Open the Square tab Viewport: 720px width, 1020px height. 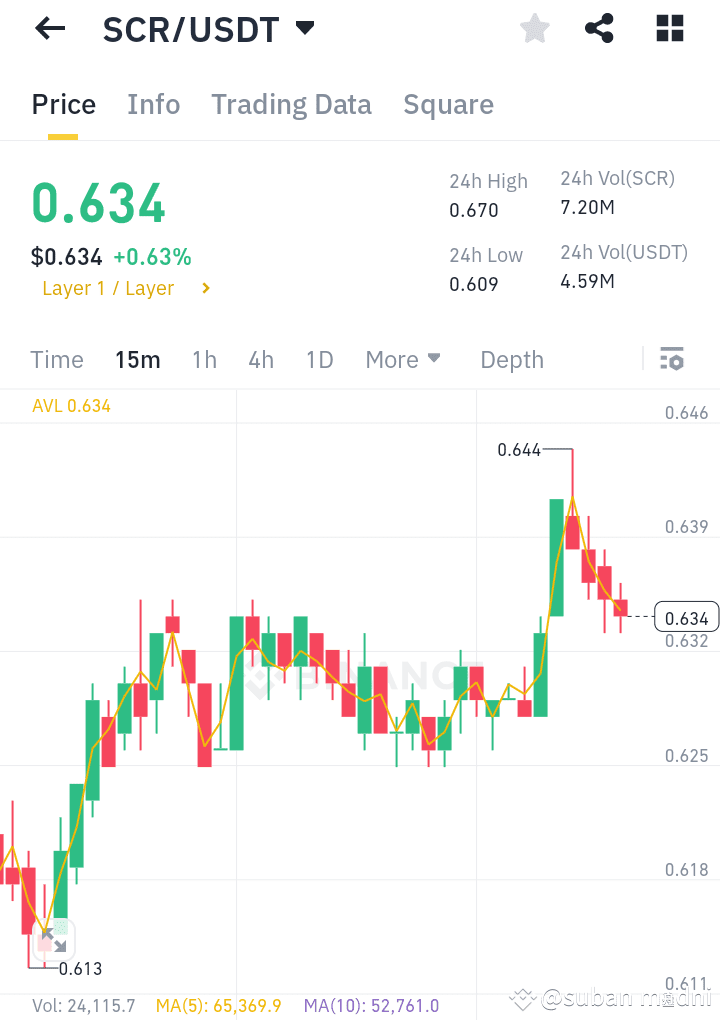tap(448, 104)
